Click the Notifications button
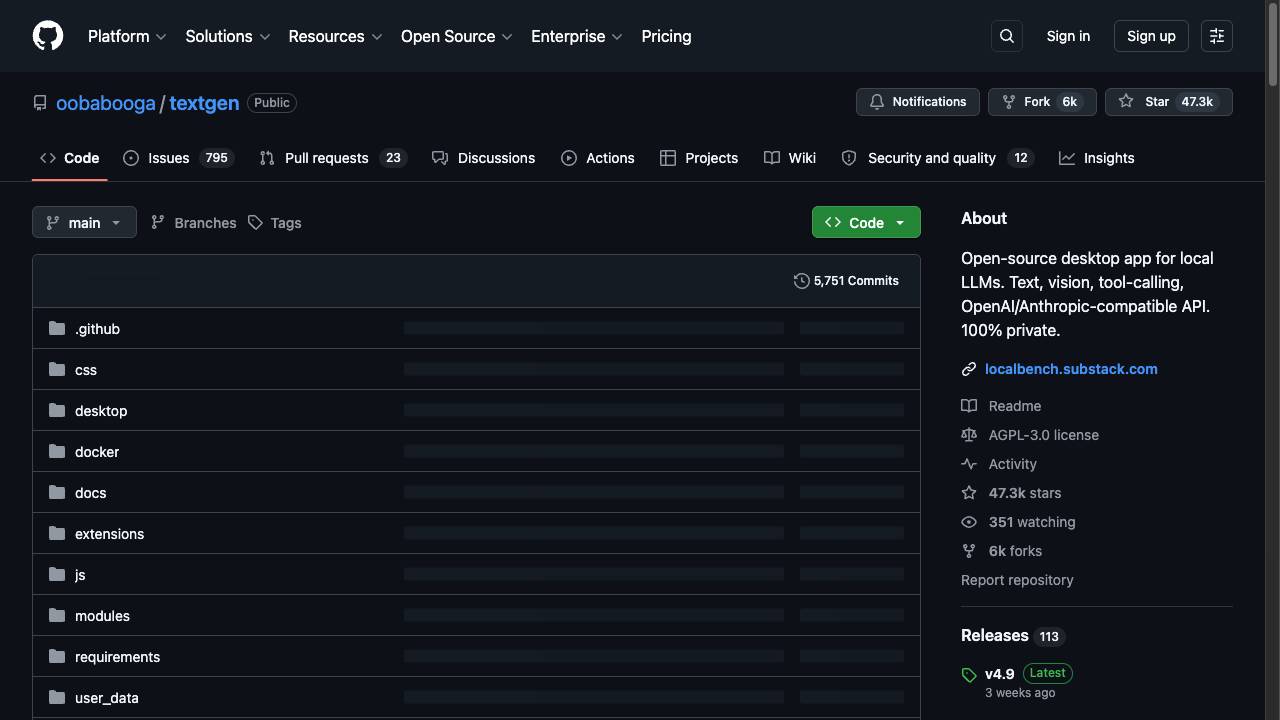This screenshot has height=720, width=1280. (x=917, y=102)
